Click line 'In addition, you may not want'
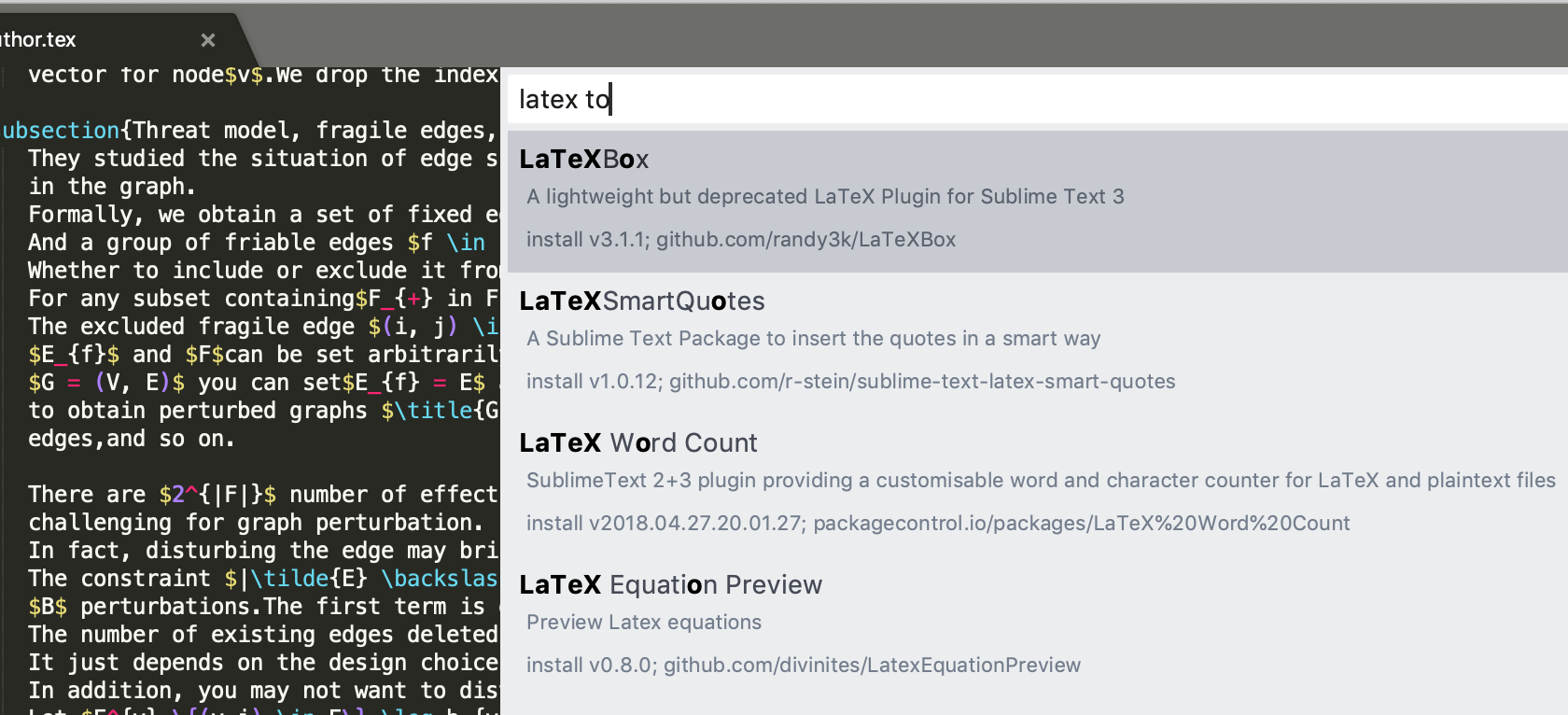1568x715 pixels. click(263, 691)
